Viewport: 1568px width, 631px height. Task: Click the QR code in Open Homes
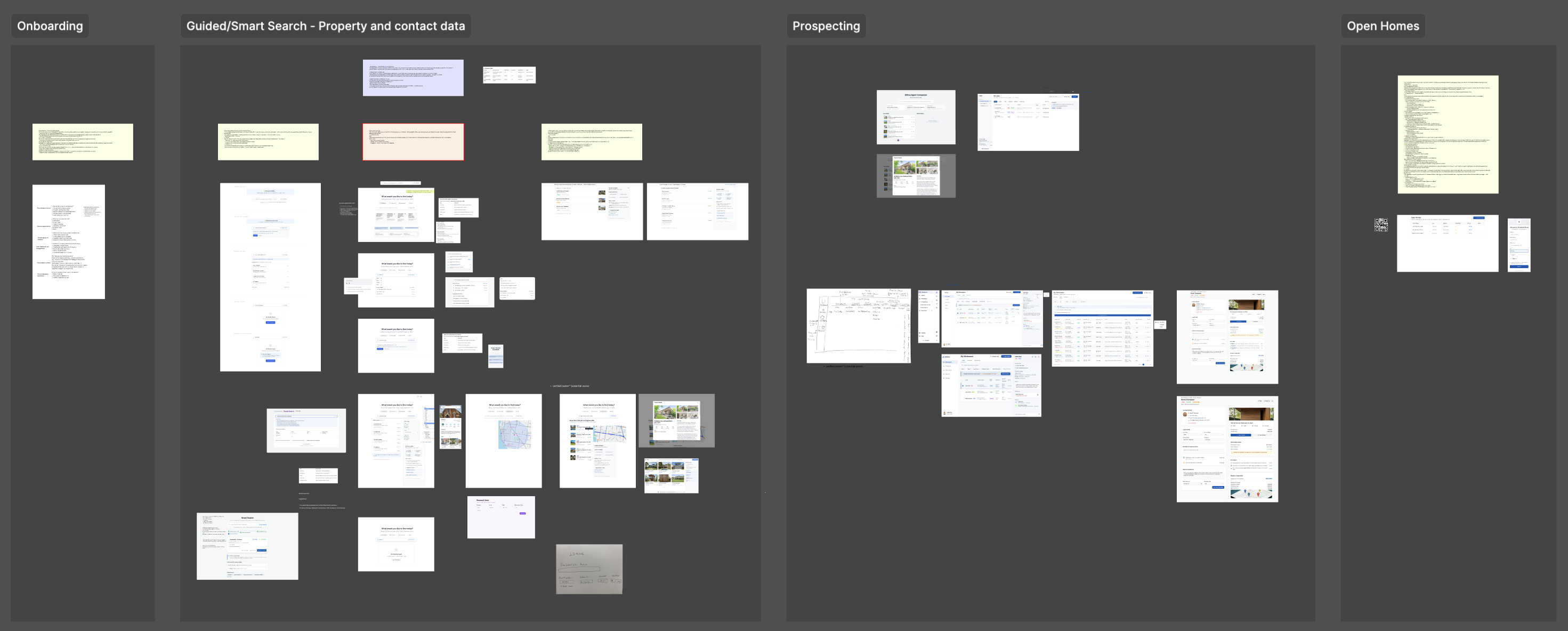pos(1381,225)
